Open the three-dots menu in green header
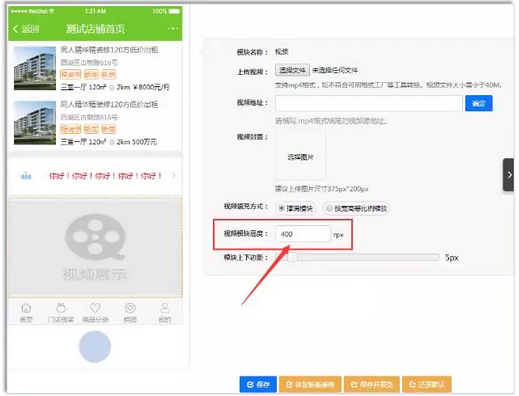 [173, 29]
